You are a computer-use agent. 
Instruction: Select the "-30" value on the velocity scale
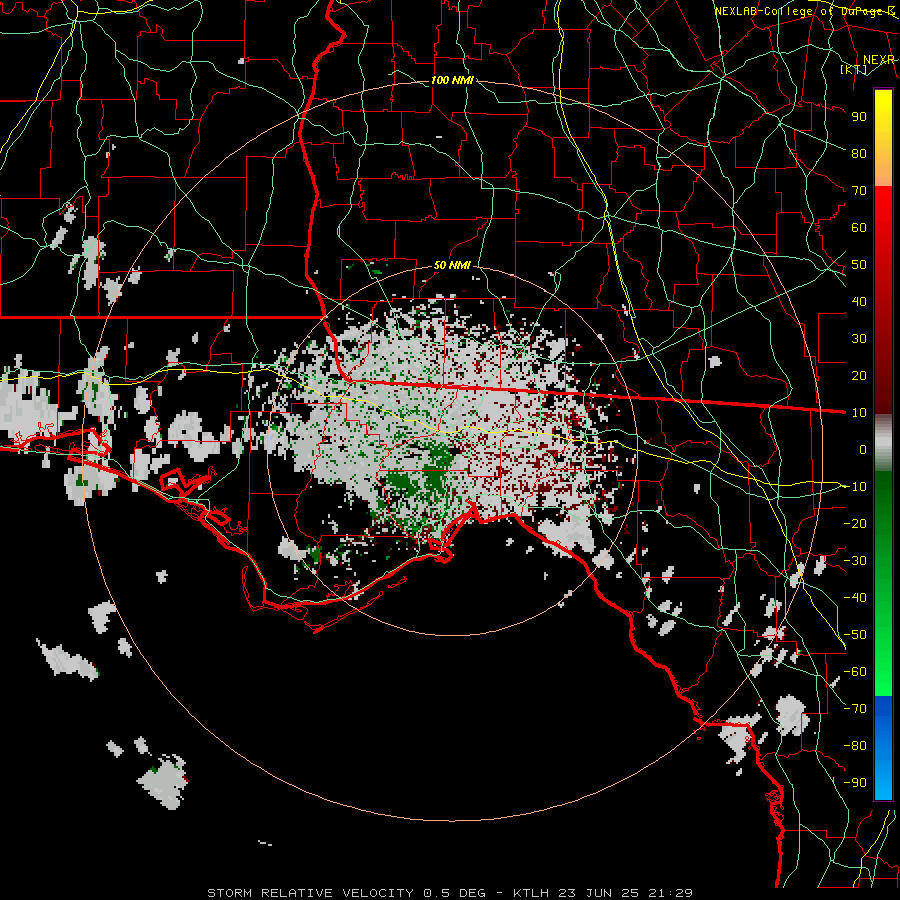pyautogui.click(x=855, y=561)
